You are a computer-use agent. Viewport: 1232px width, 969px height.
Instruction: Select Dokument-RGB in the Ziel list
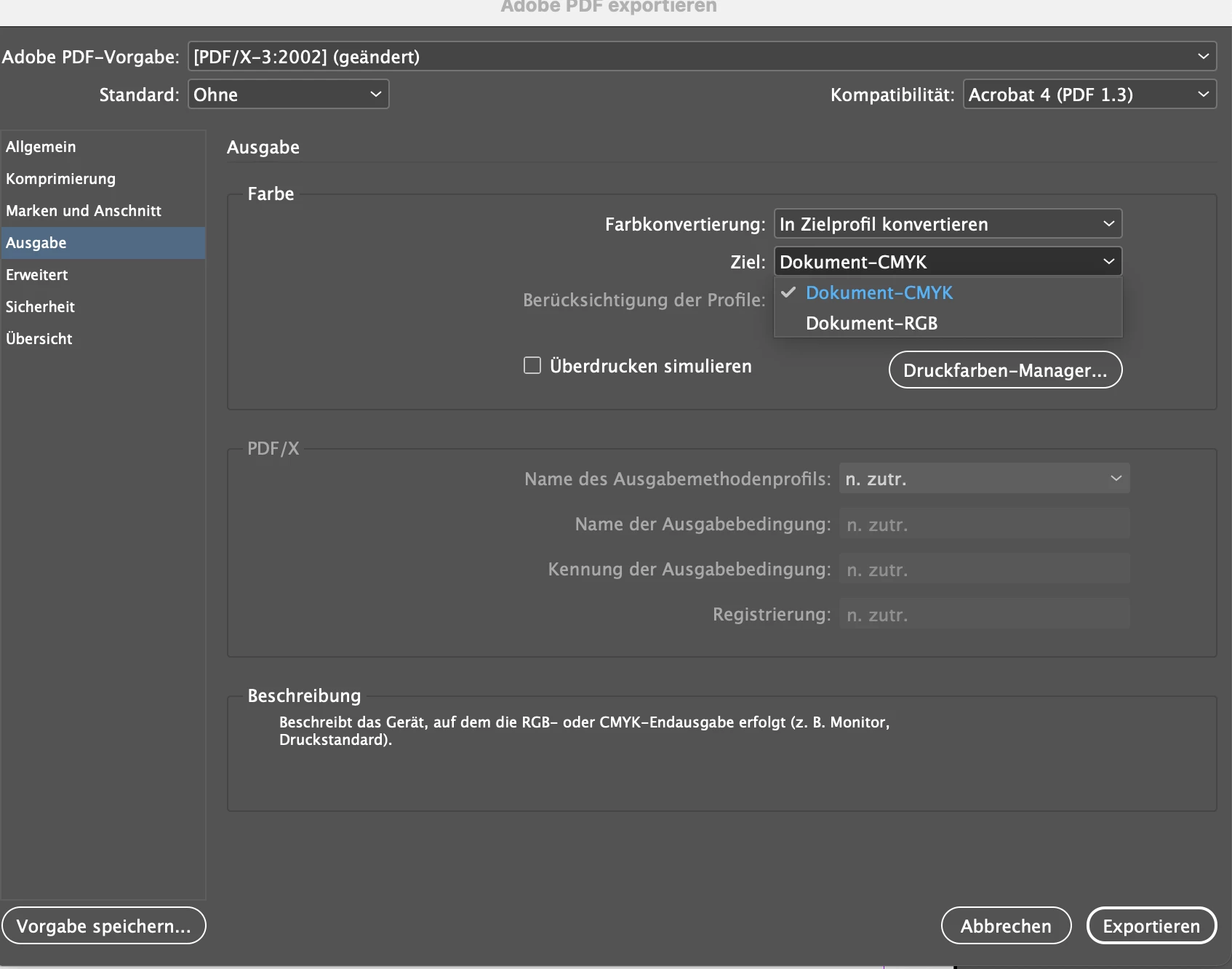pyautogui.click(x=948, y=323)
